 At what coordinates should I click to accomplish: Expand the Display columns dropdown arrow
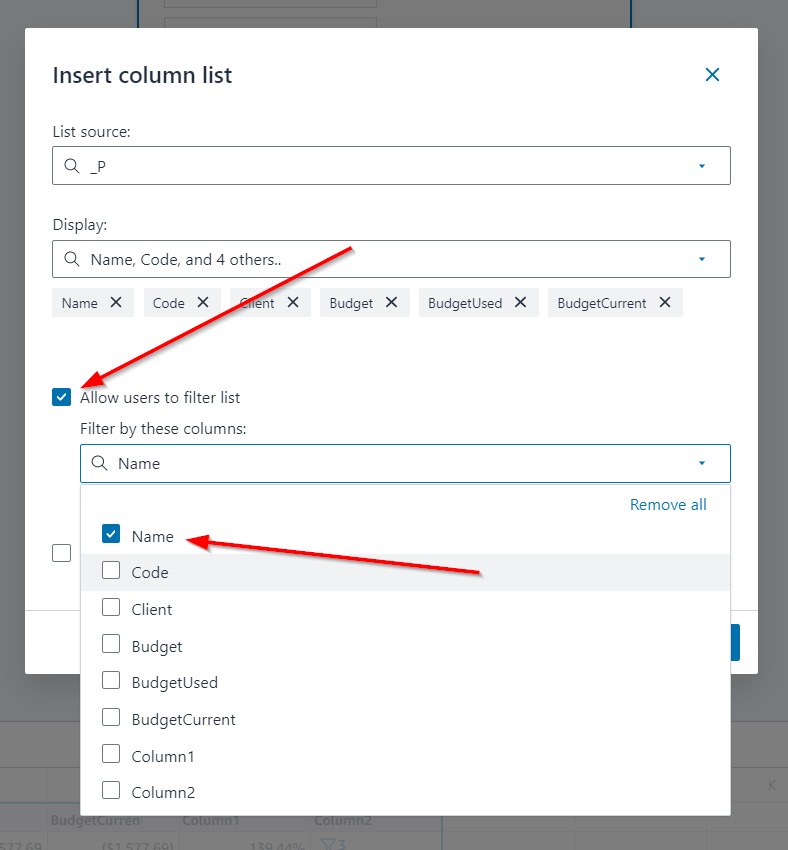click(702, 259)
